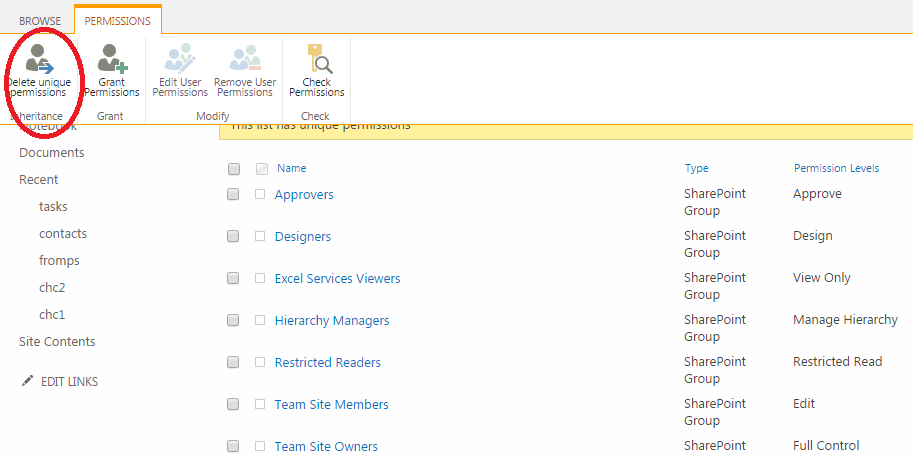913x459 pixels.
Task: Click SharePoint Group type in Approvers row
Action: pos(715,202)
